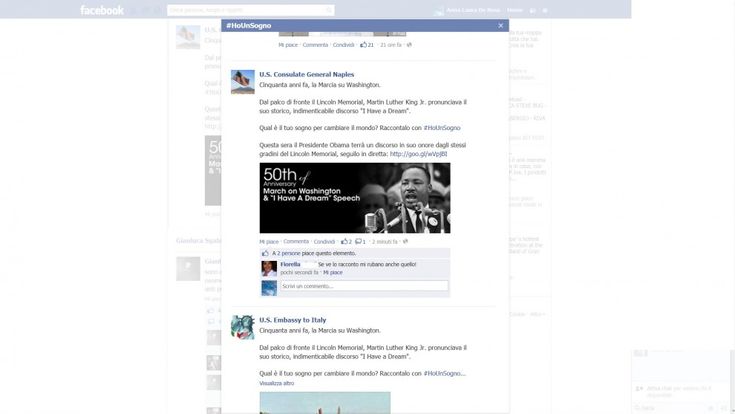Click Mi piace on the post from 21 ore fa

[x=288, y=45]
